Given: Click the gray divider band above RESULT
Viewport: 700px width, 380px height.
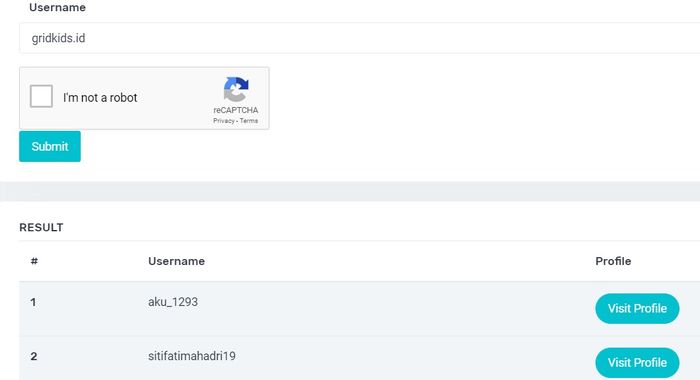Looking at the screenshot, I should [350, 192].
